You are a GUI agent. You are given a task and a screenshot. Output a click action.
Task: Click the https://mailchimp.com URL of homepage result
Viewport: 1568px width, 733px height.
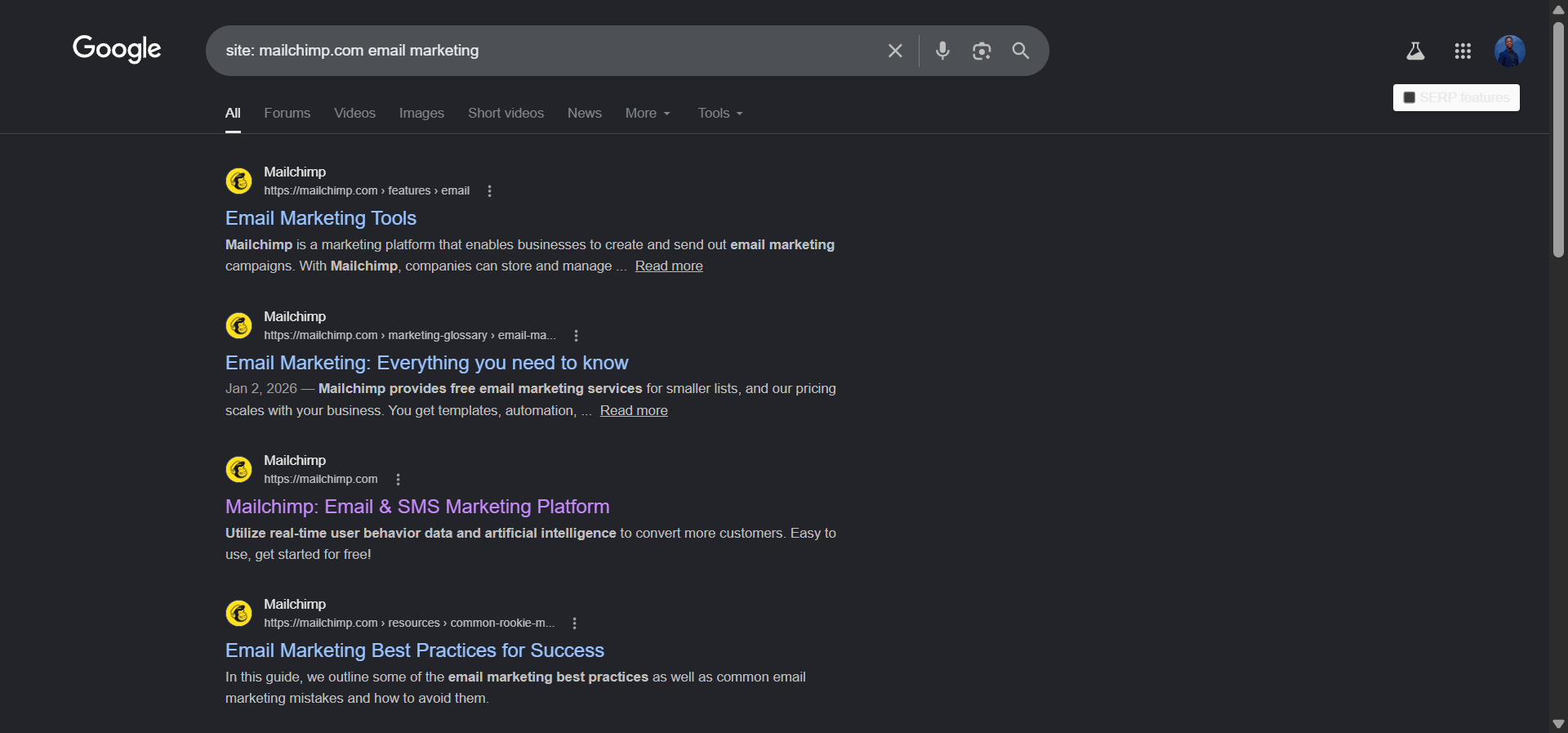coord(321,480)
